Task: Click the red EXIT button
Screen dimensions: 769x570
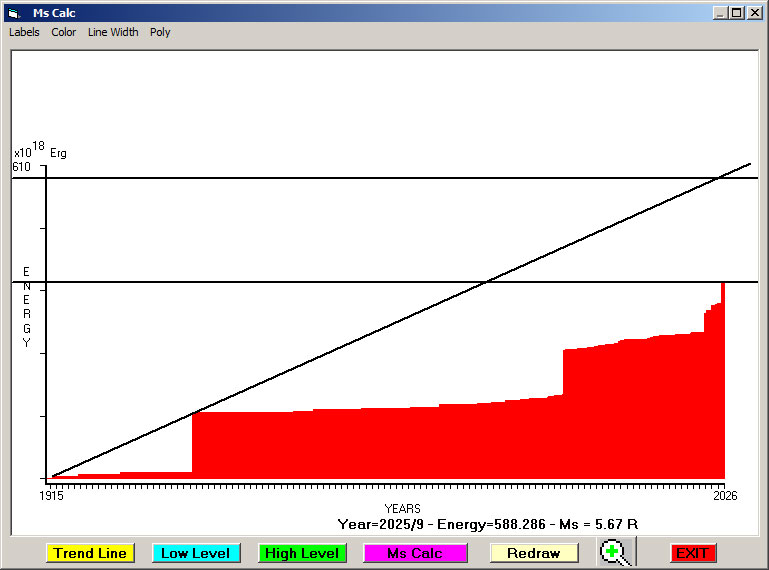Action: point(692,553)
